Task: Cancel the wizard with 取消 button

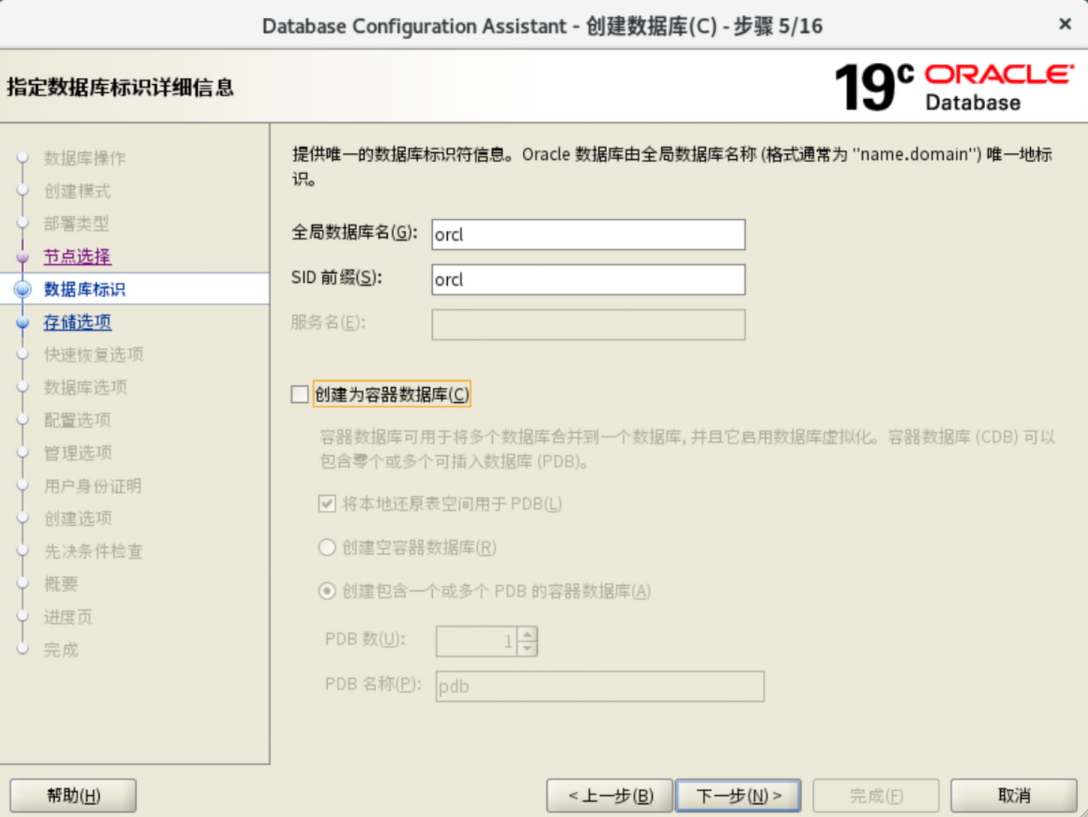Action: [x=1014, y=796]
